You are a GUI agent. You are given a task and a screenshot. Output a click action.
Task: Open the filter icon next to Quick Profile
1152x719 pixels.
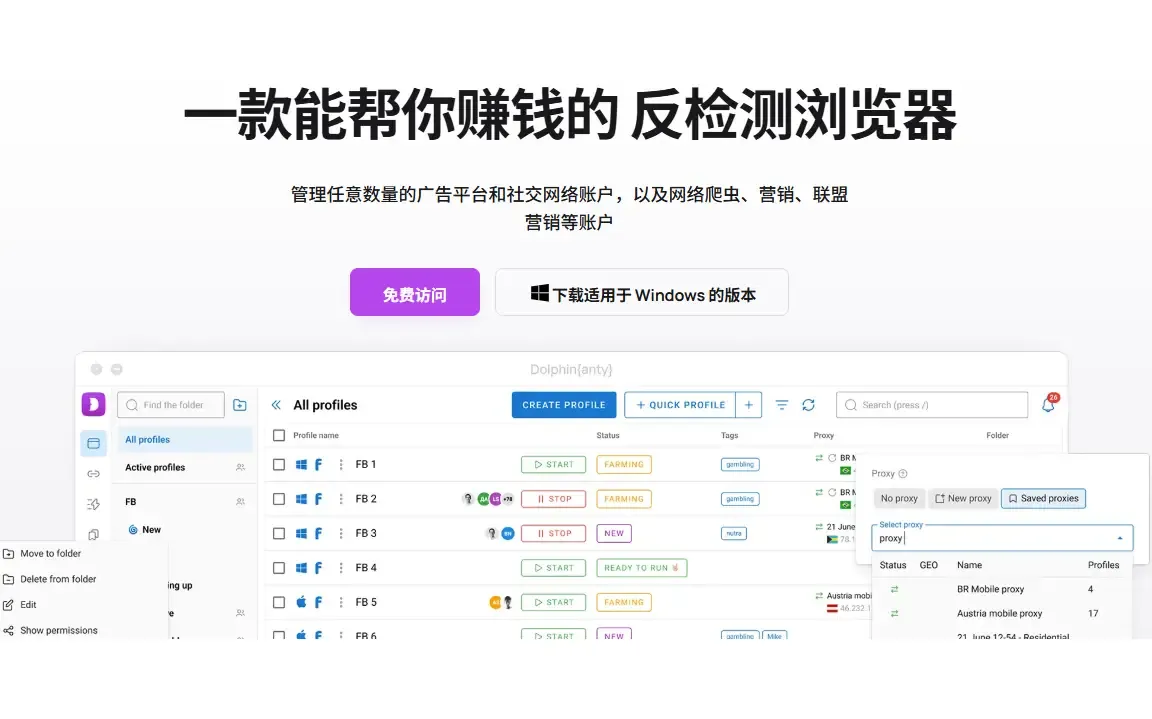click(x=781, y=404)
